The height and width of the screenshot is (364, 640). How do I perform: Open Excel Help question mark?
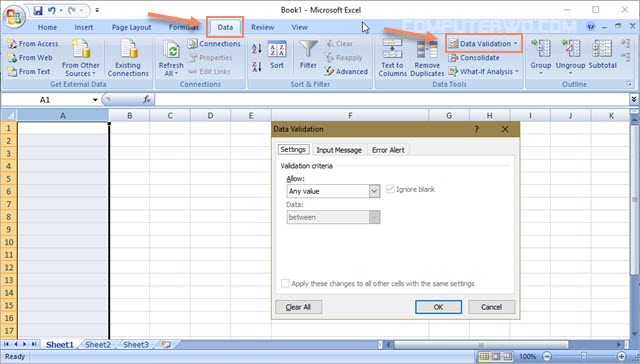590,27
